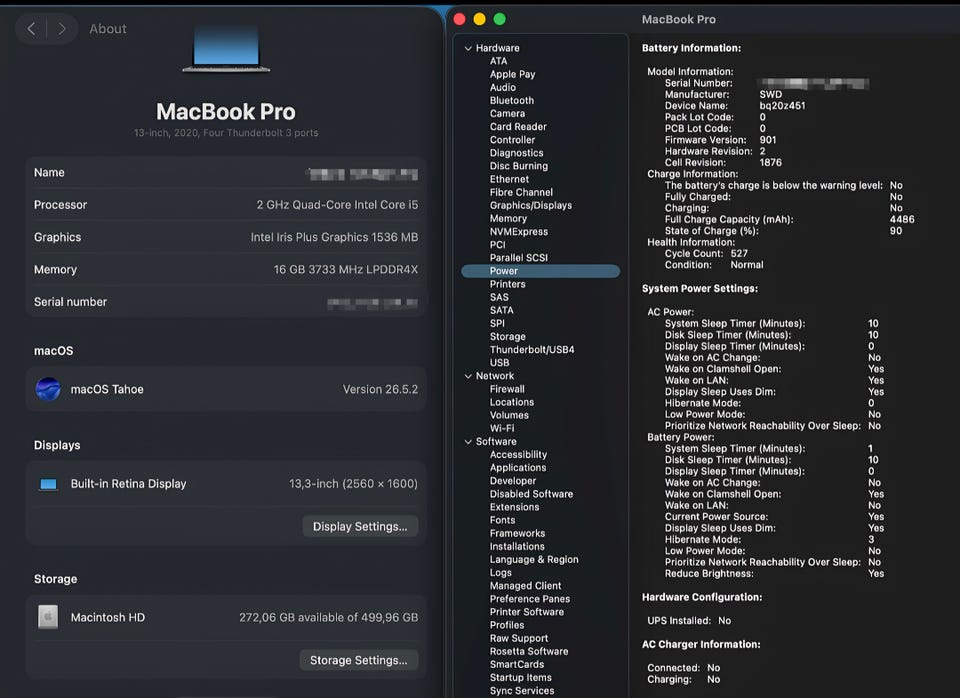This screenshot has width=960, height=698.
Task: Select Card Reader in the sidebar
Action: click(518, 127)
